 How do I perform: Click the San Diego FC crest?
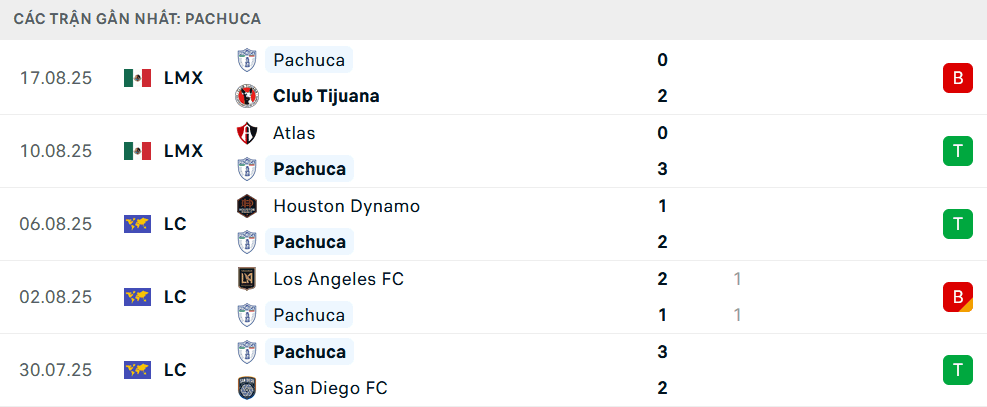[246, 388]
